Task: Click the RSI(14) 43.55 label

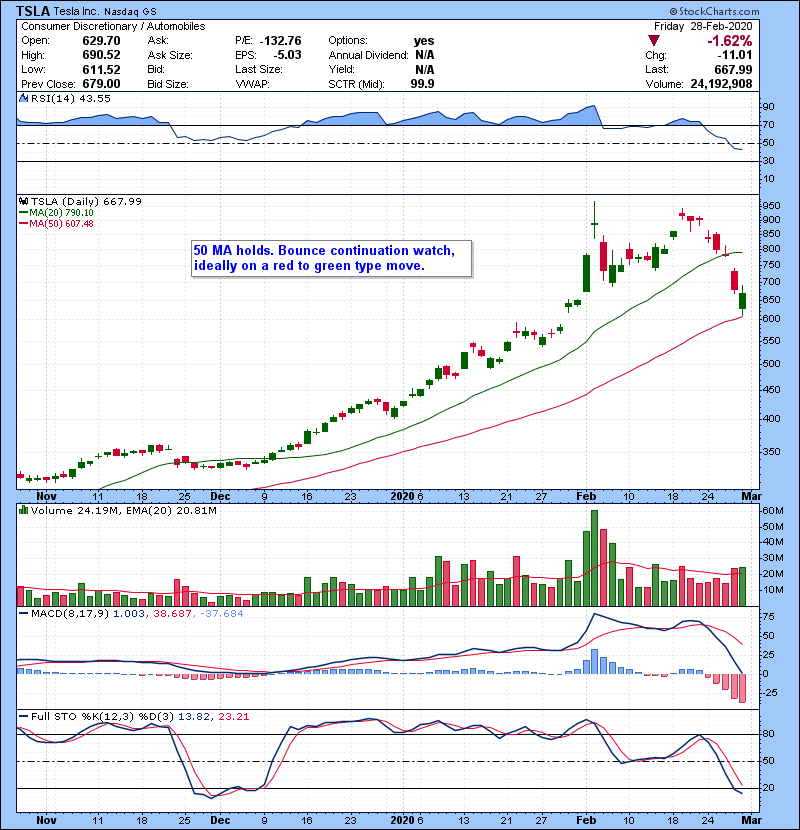Action: (70, 98)
